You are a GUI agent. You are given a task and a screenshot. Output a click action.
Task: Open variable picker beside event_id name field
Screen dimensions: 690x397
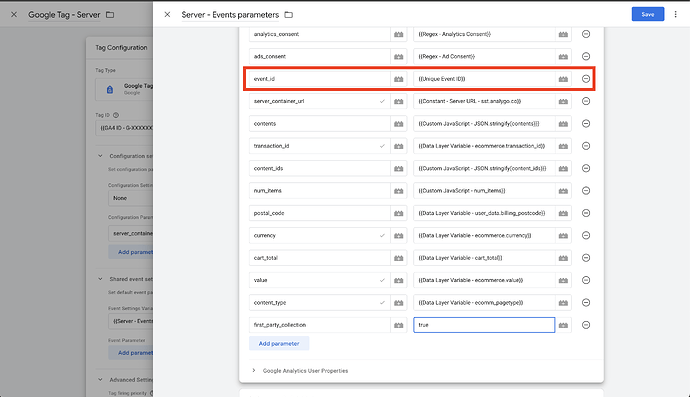pos(399,79)
